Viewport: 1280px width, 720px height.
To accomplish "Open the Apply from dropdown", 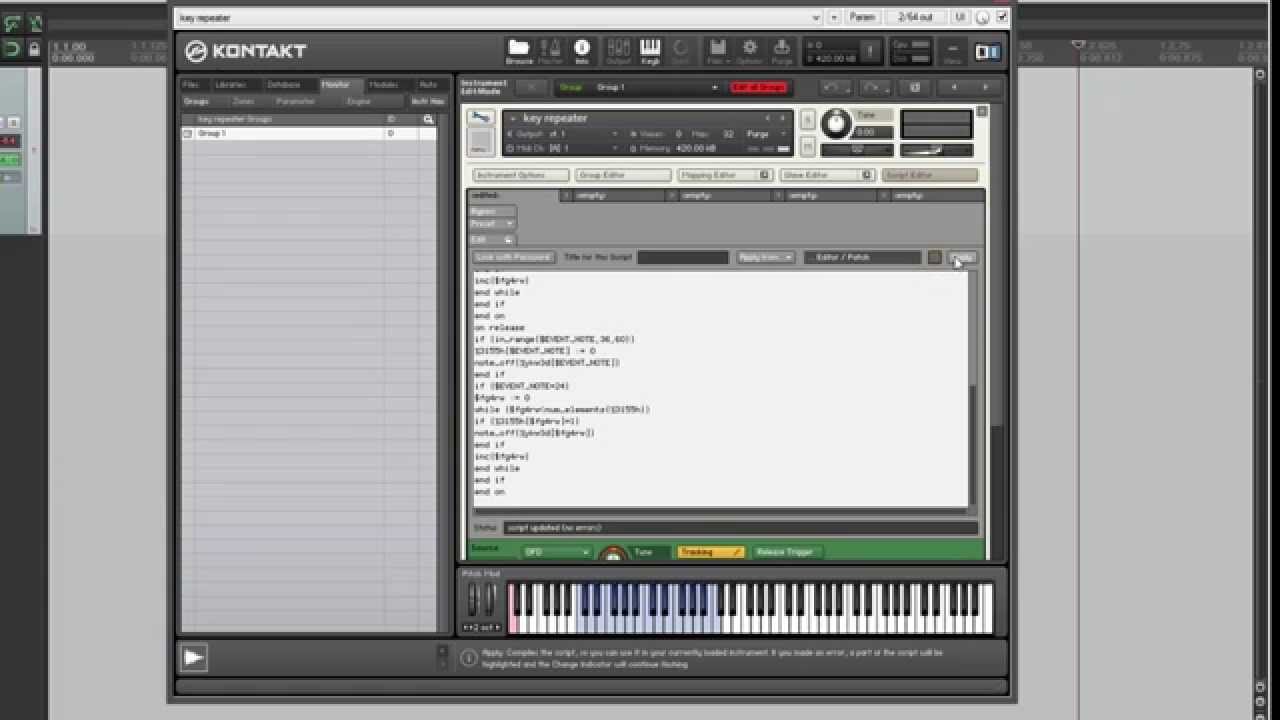I will point(765,258).
